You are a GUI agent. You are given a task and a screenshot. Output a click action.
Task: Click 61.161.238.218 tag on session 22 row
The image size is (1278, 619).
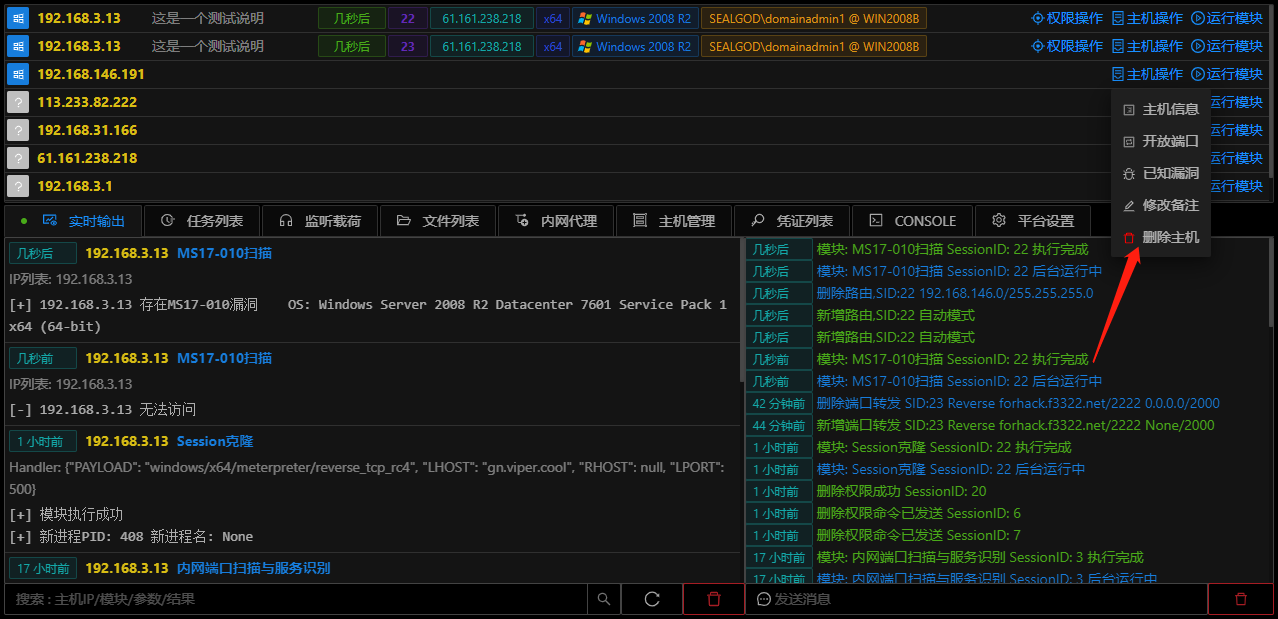coord(481,18)
